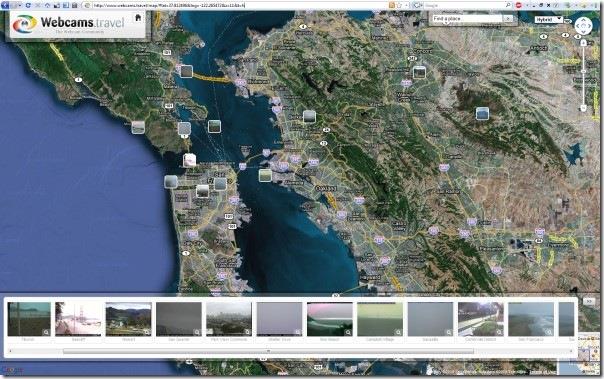604x379 pixels.
Task: Open the Golden Gate Bridge webcam thumbnail
Action: point(78,319)
